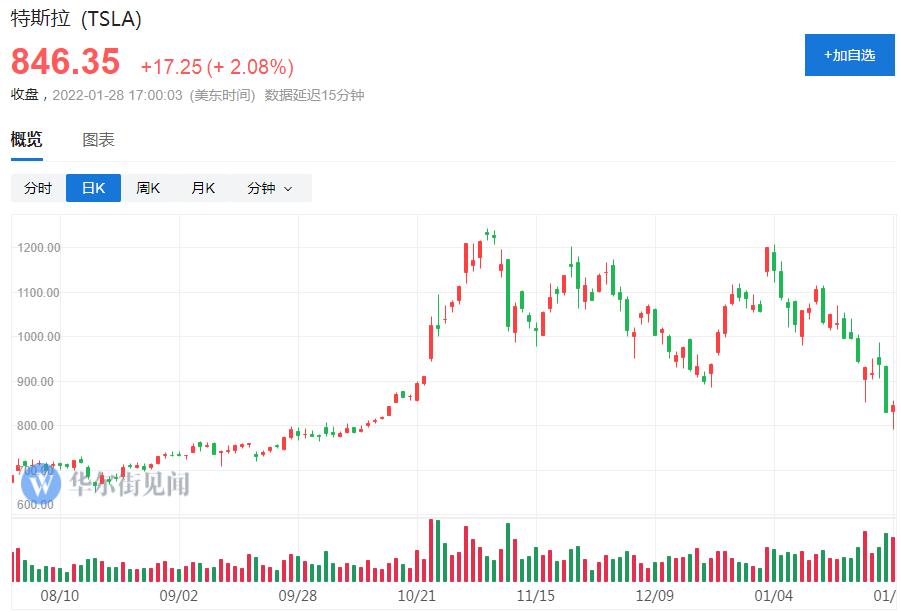Click the Wallstreetcn round W watermark logo
901x612 pixels.
pyautogui.click(x=42, y=483)
